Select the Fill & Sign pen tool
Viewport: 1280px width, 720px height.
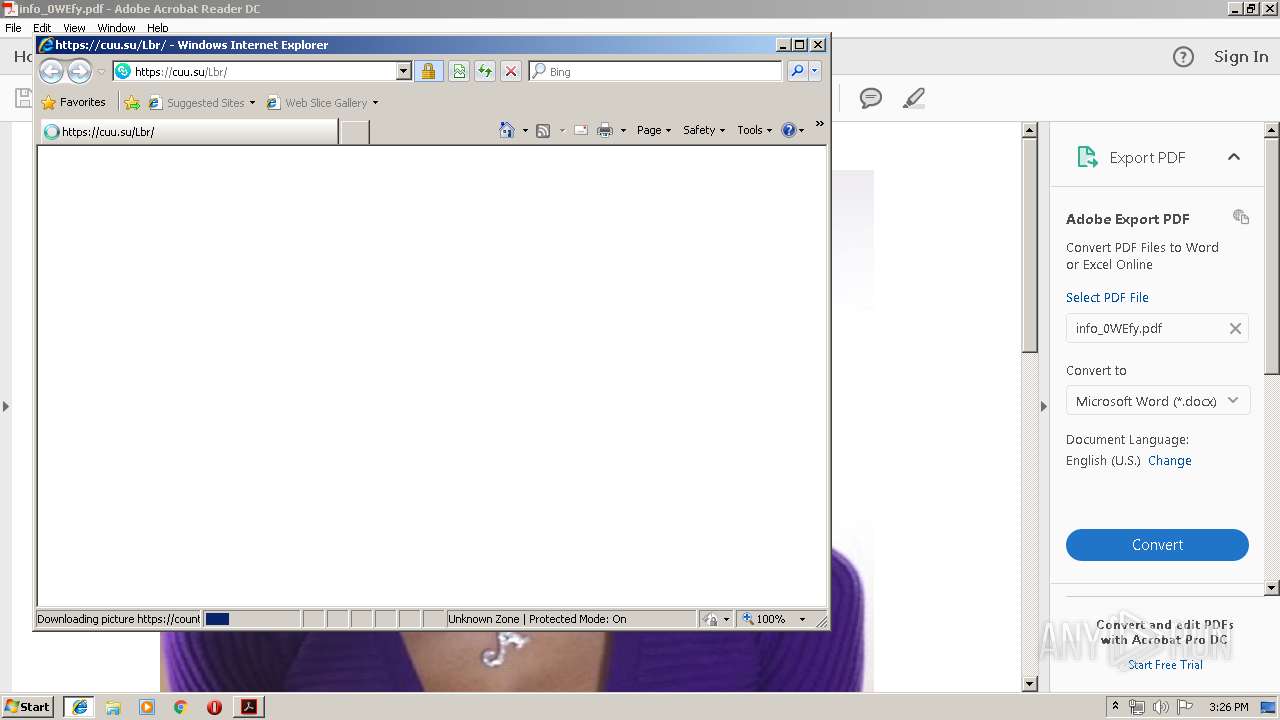(x=913, y=98)
